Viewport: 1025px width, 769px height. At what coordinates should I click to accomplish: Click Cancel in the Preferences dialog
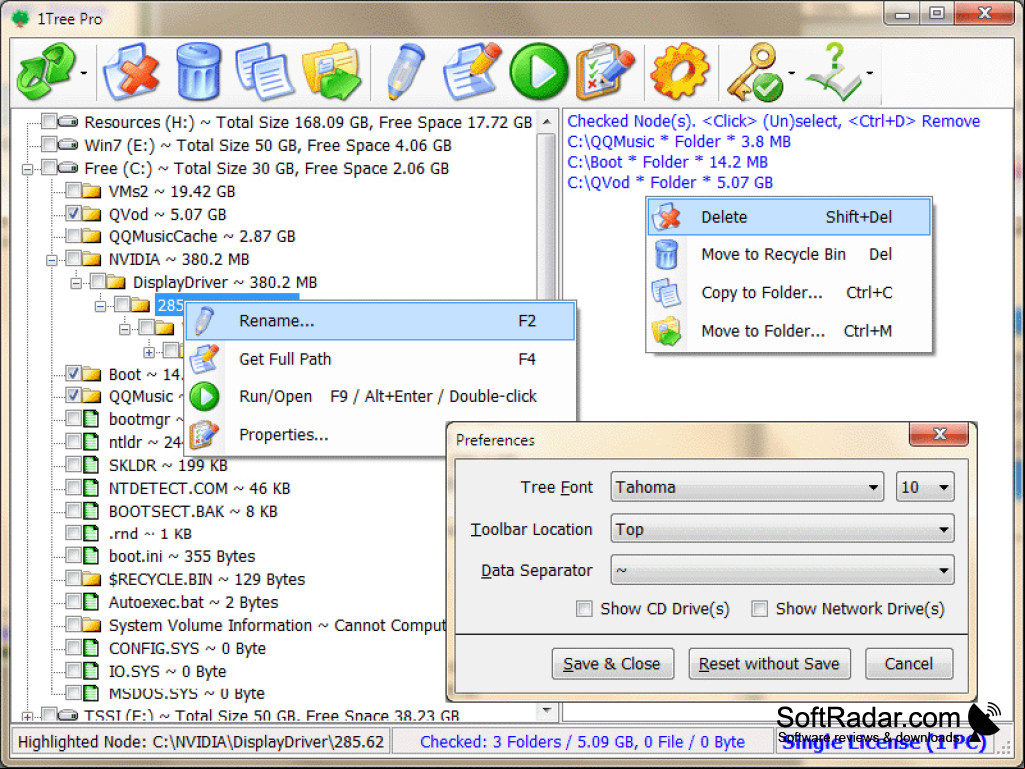pyautogui.click(x=909, y=664)
